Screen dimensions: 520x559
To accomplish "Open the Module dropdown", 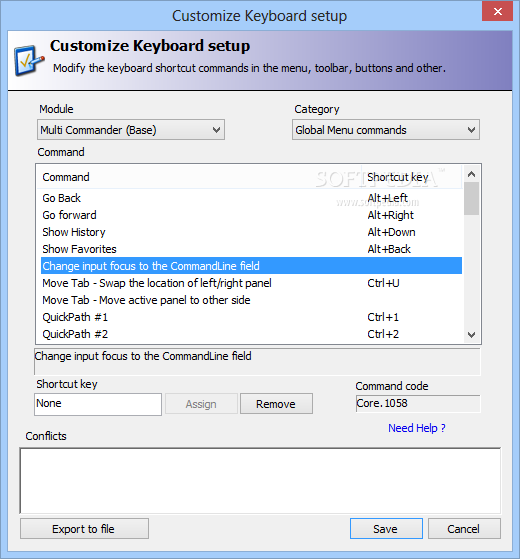I will click(131, 130).
